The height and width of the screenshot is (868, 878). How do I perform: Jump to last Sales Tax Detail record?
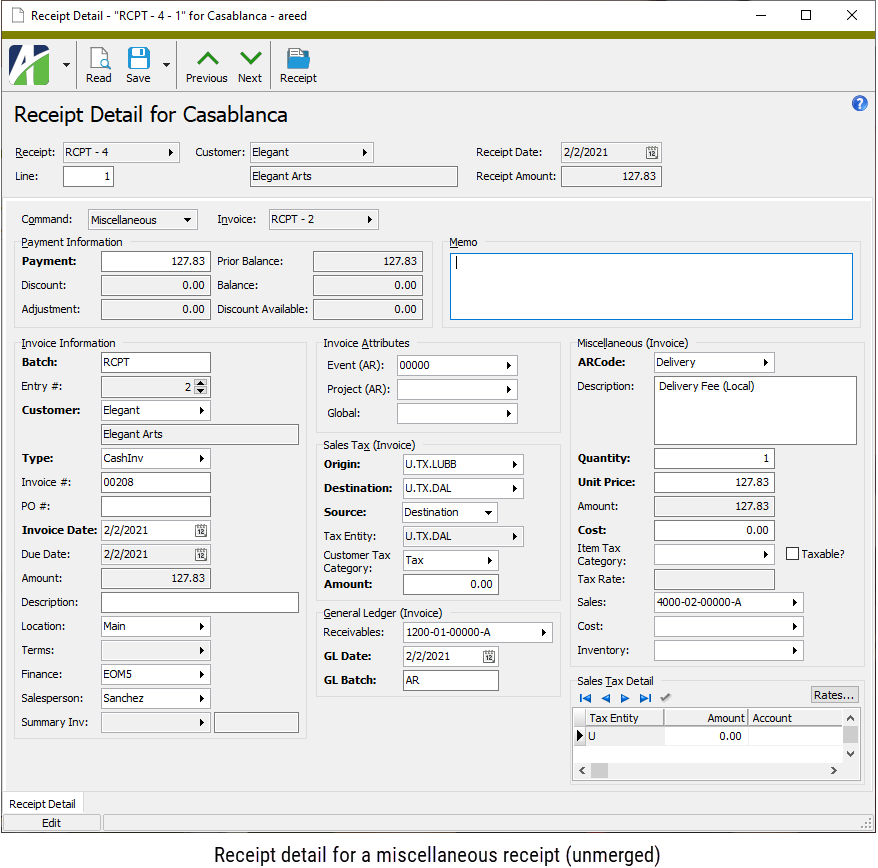coord(645,698)
